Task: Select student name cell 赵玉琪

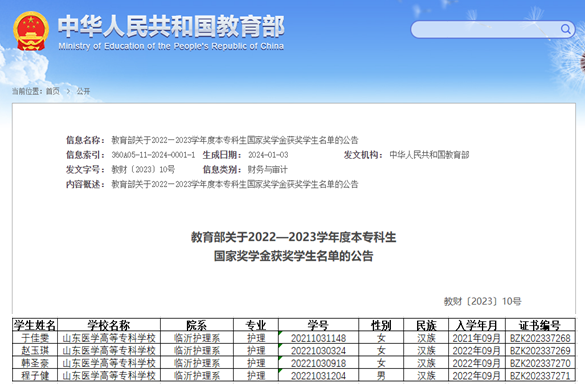Action: 35,350
